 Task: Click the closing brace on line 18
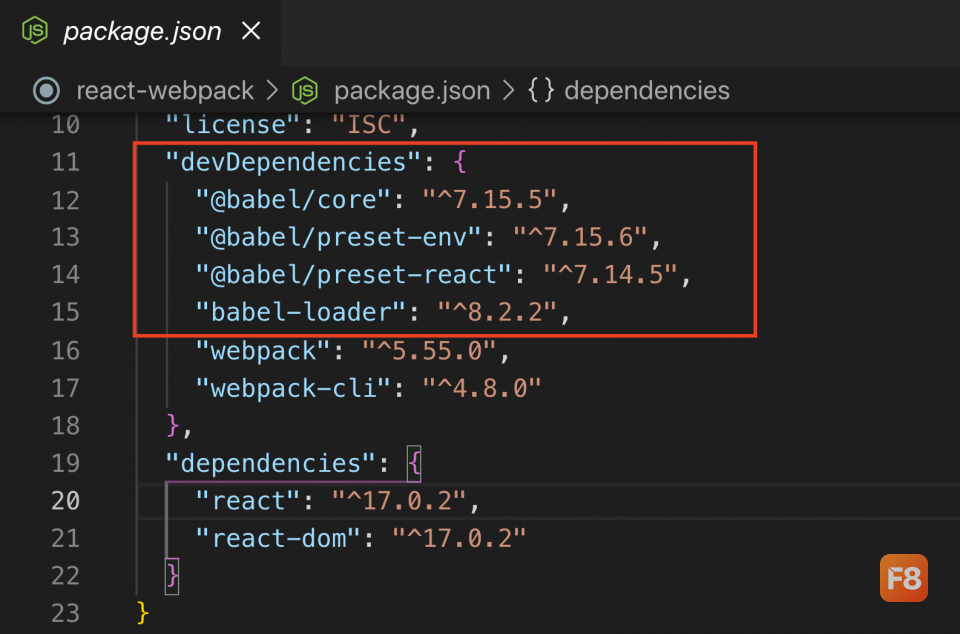(x=173, y=426)
